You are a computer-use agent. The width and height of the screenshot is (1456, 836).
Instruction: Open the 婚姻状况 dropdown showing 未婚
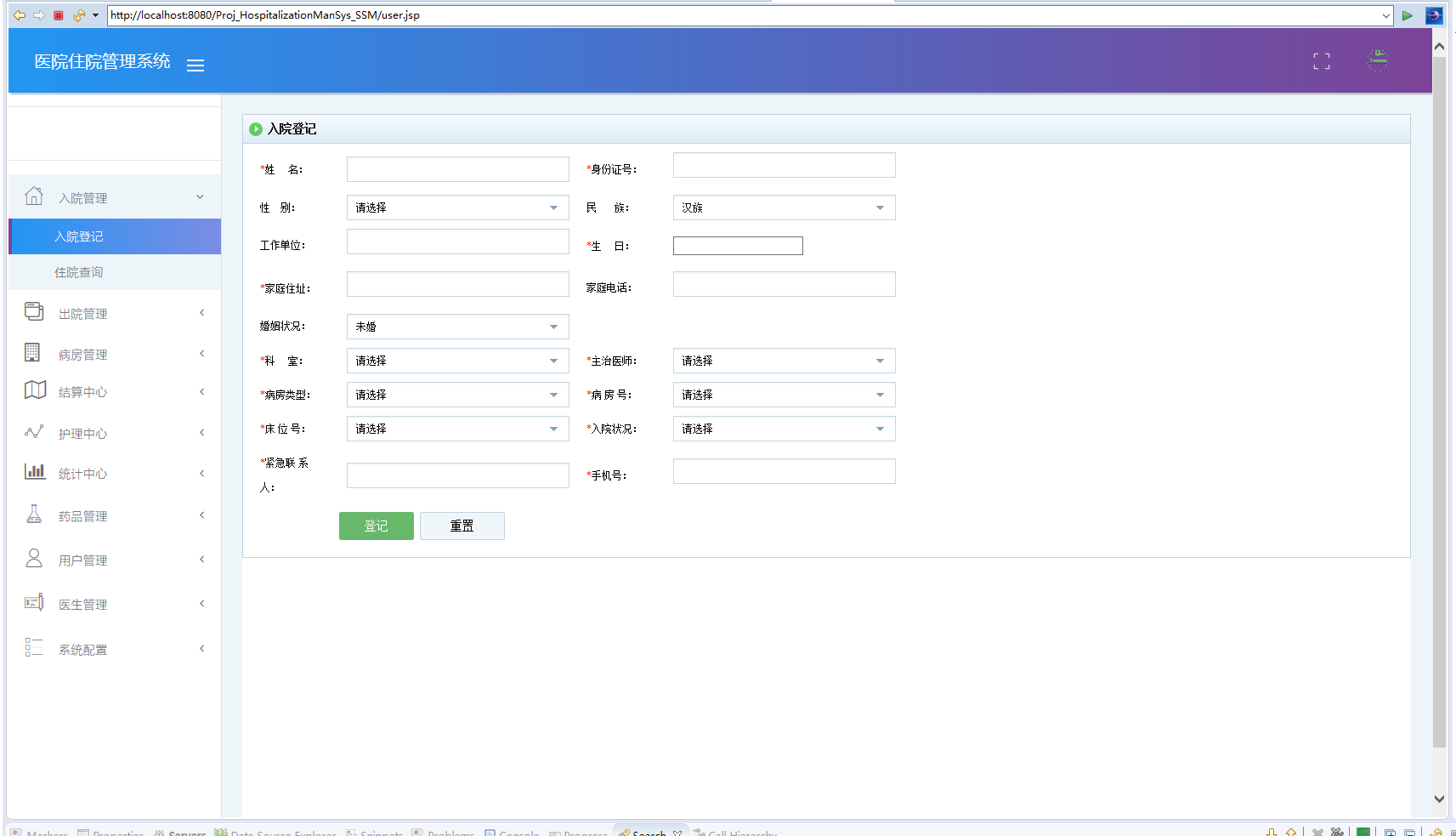[x=457, y=327]
